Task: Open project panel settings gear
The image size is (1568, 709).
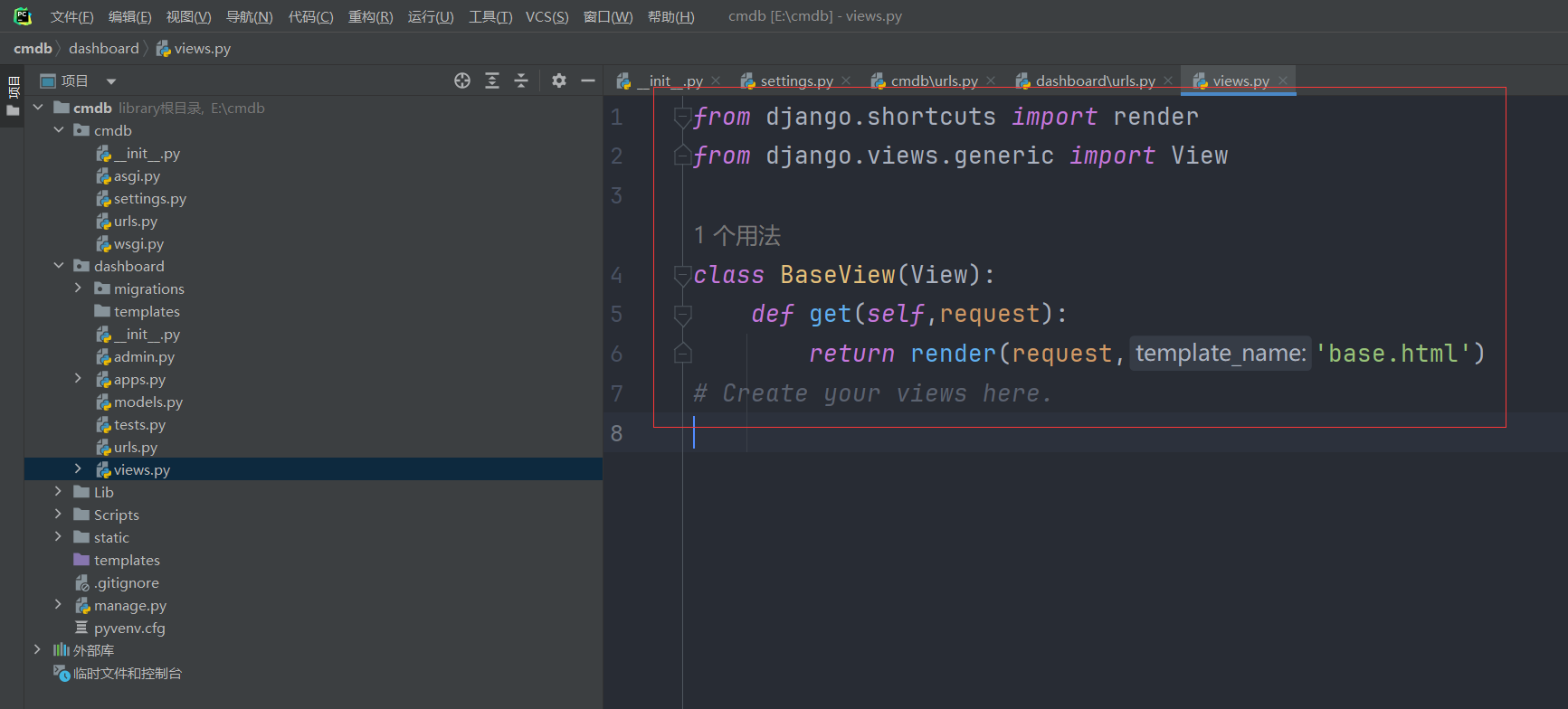Action: click(559, 80)
